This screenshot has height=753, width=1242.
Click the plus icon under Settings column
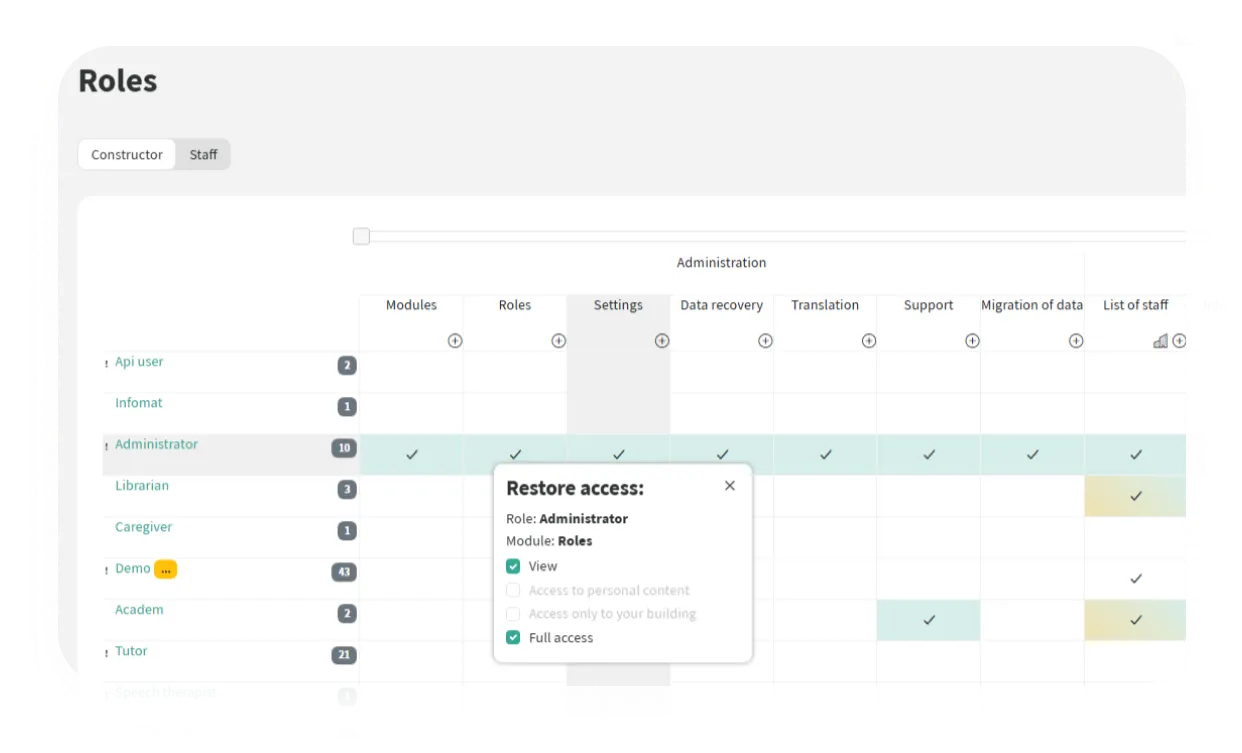(x=662, y=341)
